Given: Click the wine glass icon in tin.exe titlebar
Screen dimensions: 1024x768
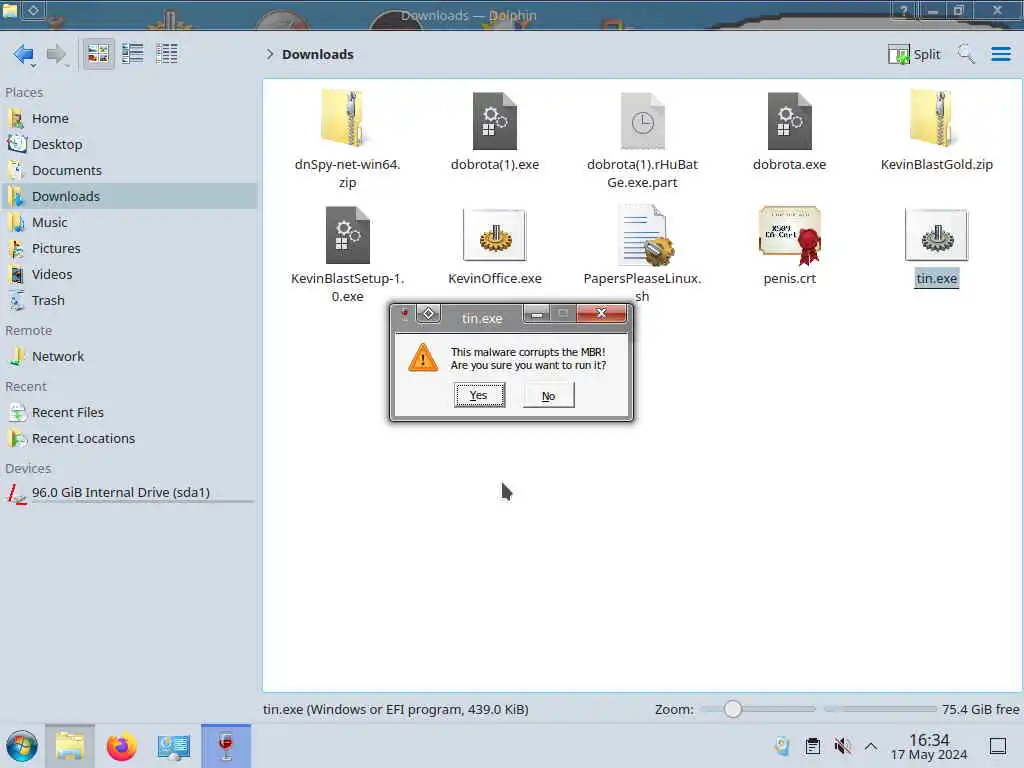Looking at the screenshot, I should point(405,315).
